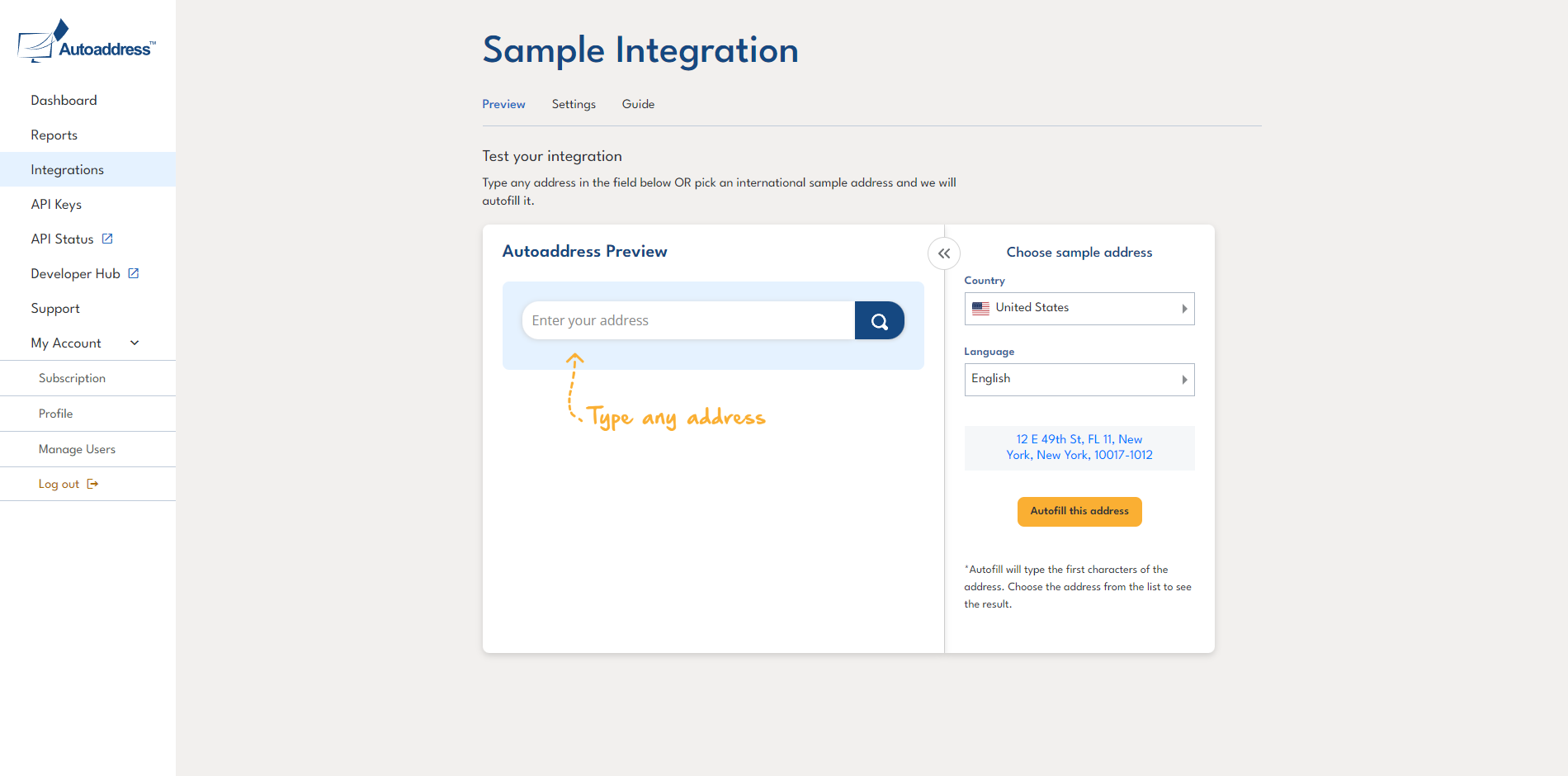Focus the Enter your address field

(688, 320)
